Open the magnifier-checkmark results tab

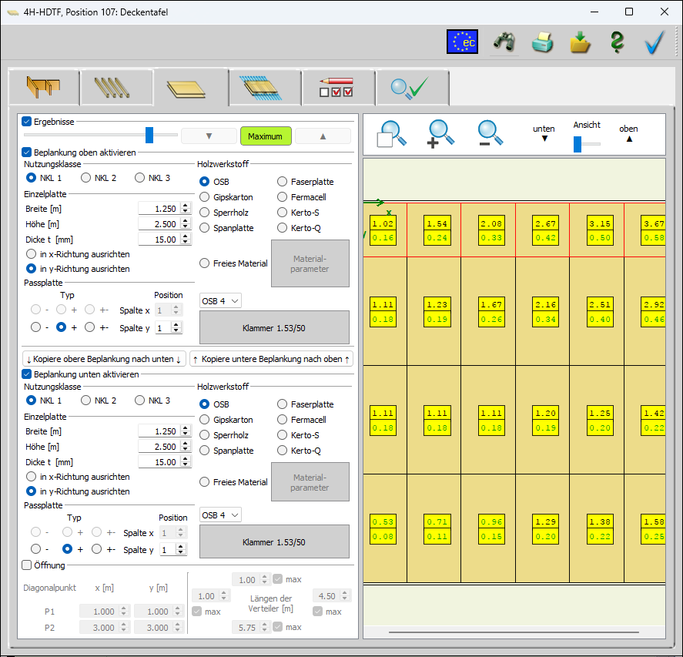tap(413, 88)
